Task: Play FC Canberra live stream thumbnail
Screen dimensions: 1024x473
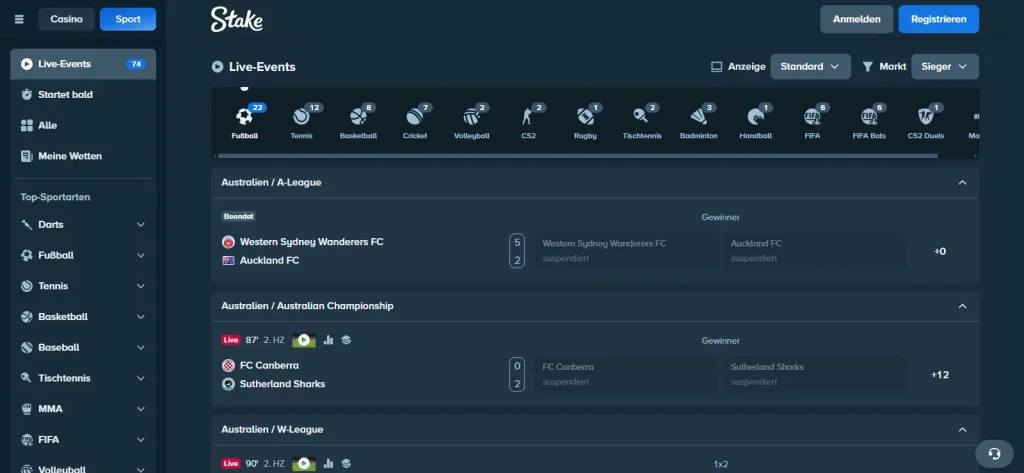Action: point(304,340)
